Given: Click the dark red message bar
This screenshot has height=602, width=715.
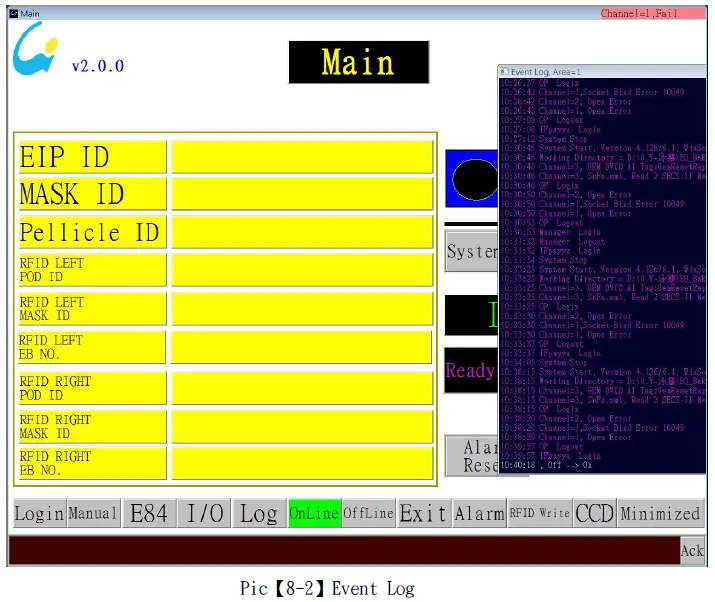Looking at the screenshot, I should 344,550.
